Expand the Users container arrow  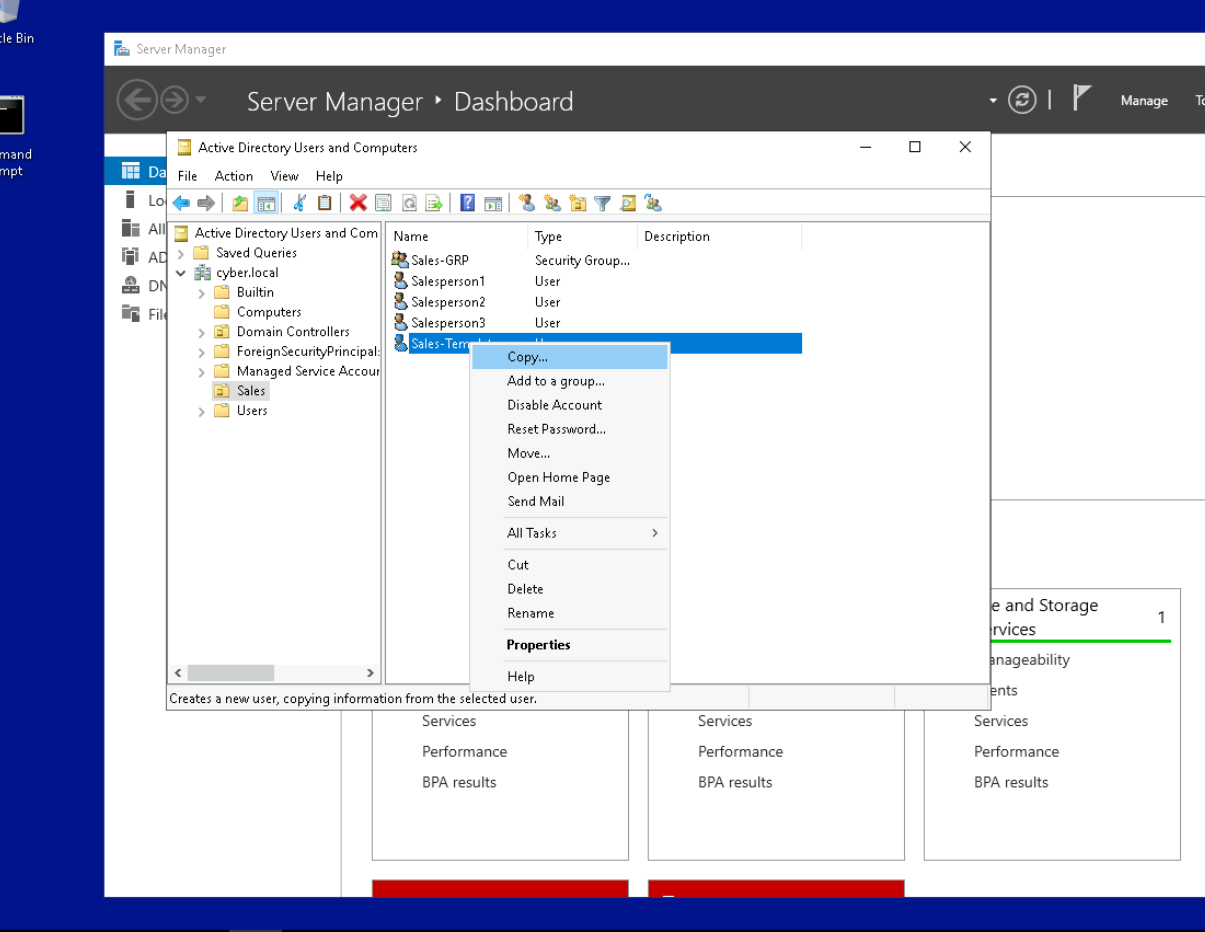(x=201, y=411)
